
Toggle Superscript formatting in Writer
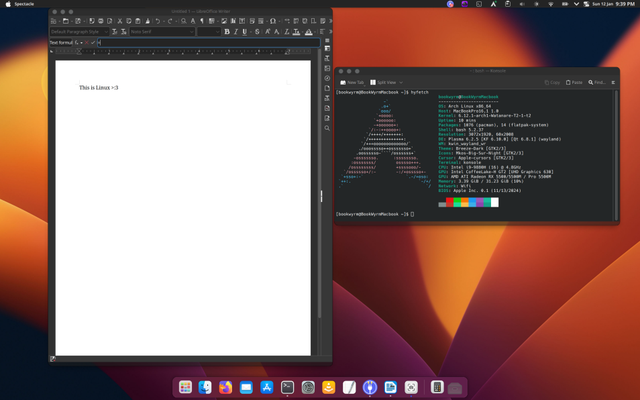pyautogui.click(x=268, y=31)
